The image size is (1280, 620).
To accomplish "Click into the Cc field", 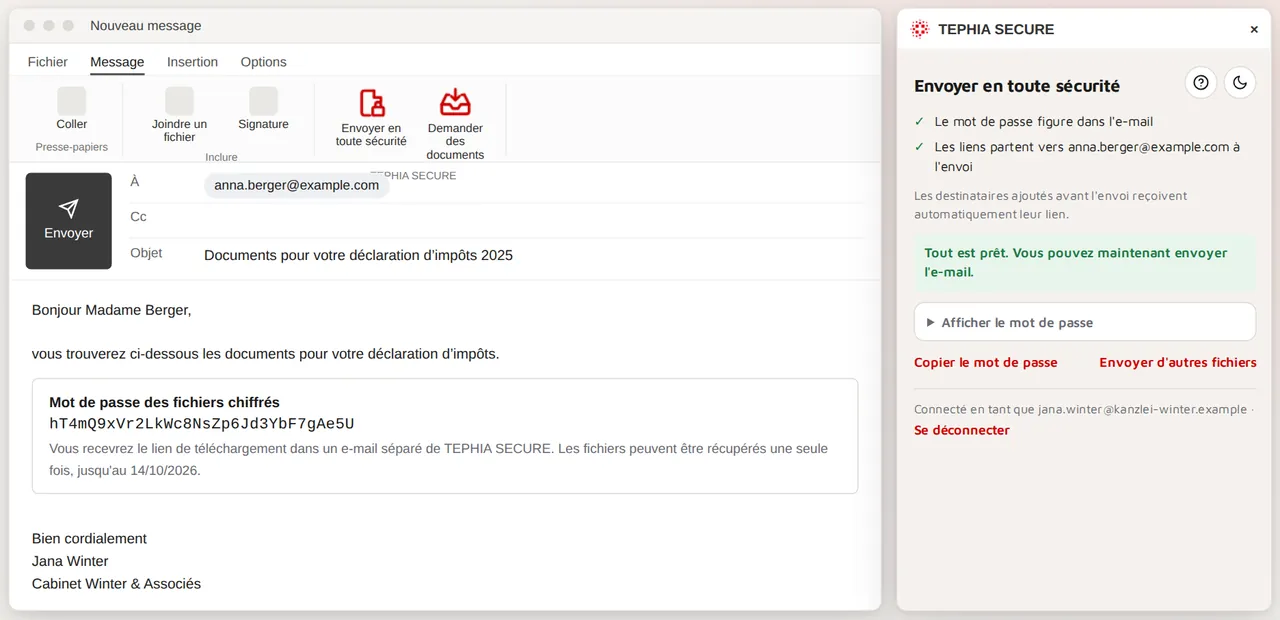I will click(533, 217).
